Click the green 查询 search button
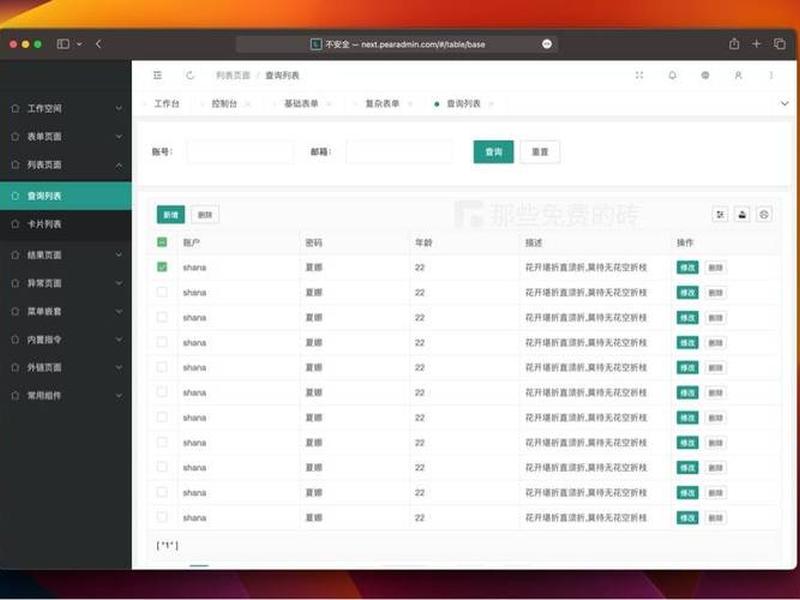 [493, 152]
